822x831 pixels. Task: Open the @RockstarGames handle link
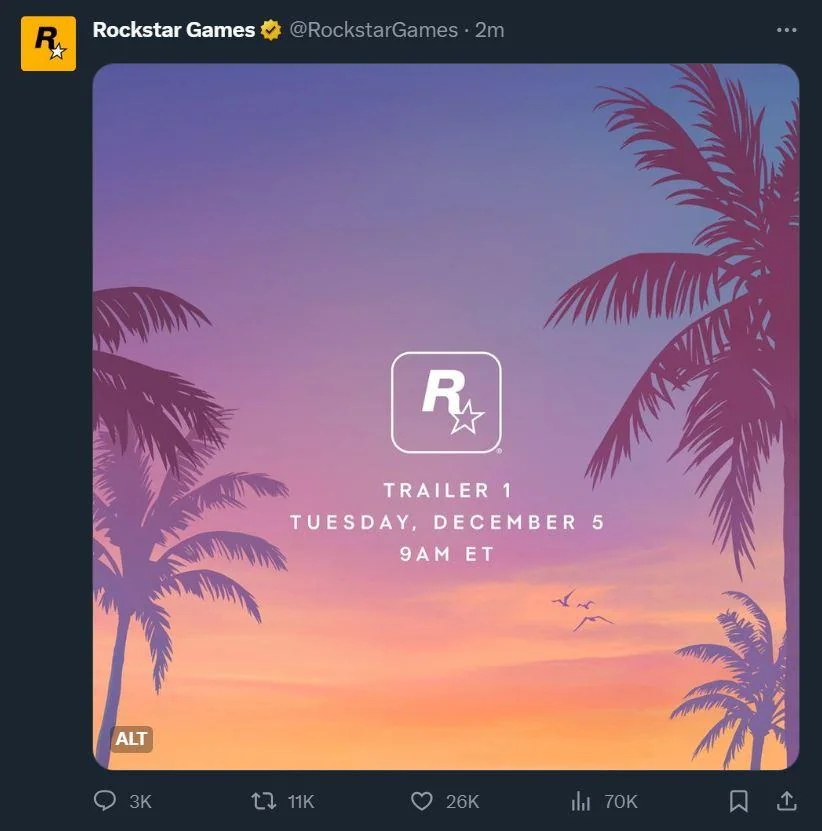pos(373,30)
